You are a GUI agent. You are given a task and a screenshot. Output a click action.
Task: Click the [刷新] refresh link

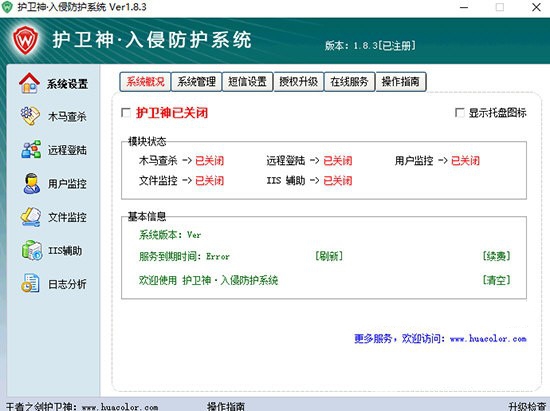pos(329,256)
